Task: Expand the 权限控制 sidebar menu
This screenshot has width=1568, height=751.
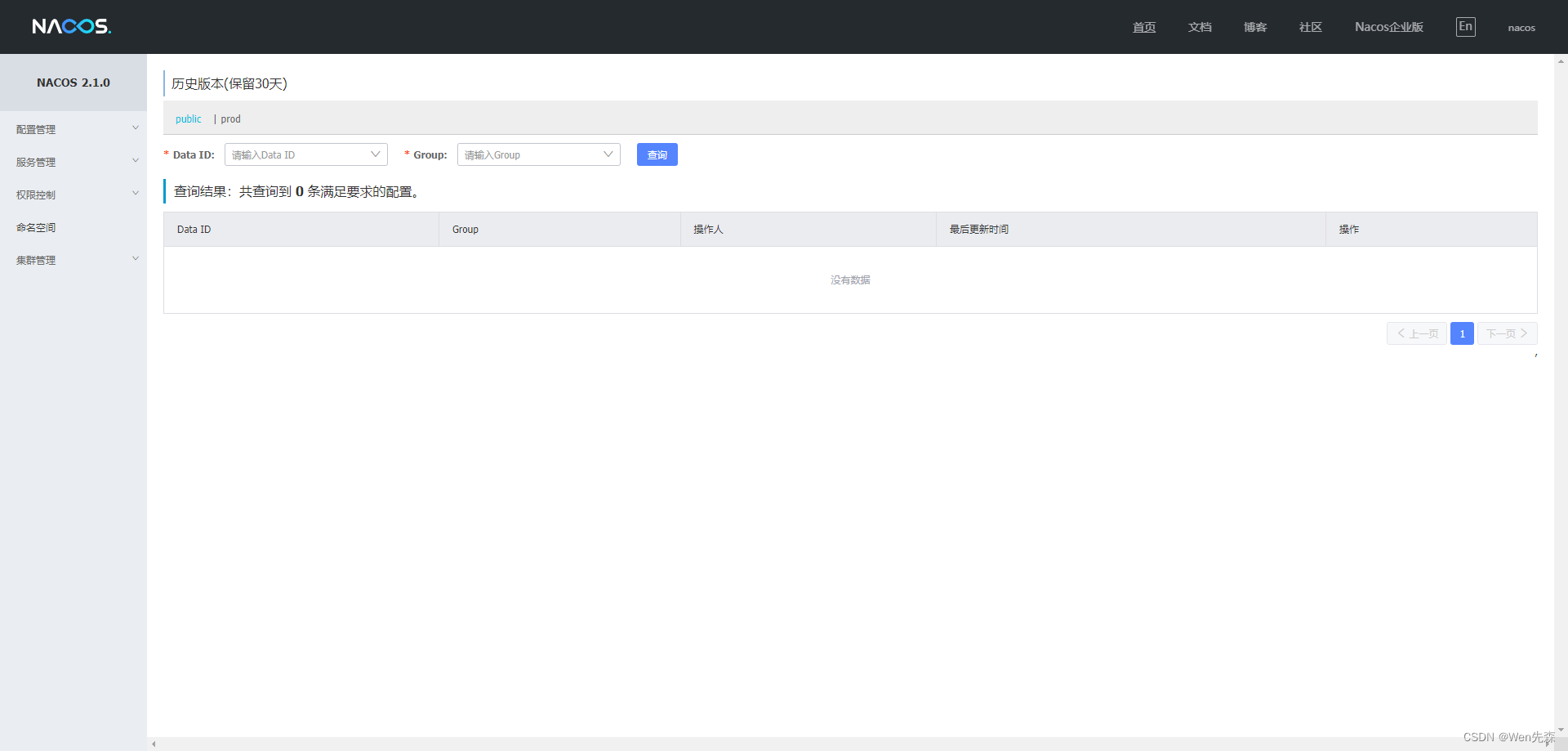Action: (x=73, y=194)
